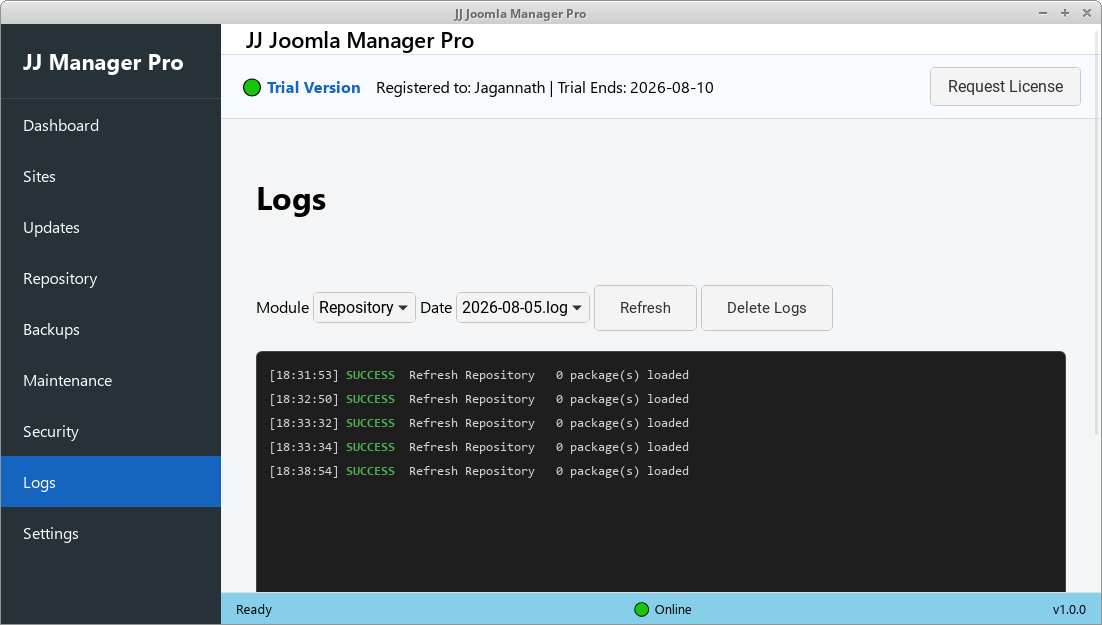Click the Request License button

click(1005, 86)
